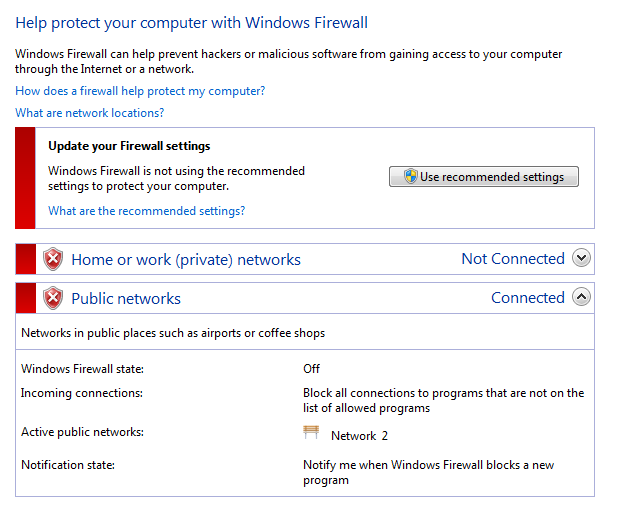Click the Windows Firewall state 'Off' value

312,369
